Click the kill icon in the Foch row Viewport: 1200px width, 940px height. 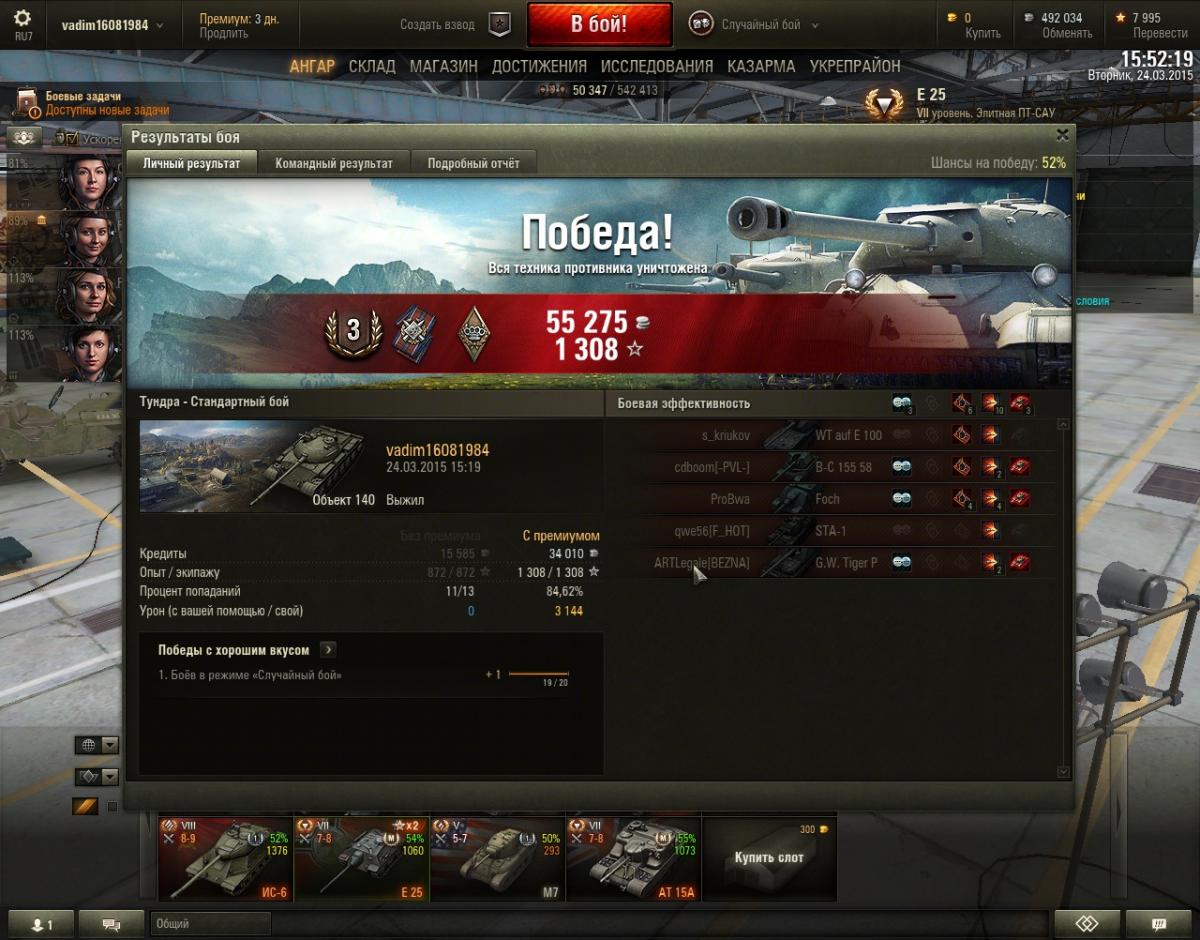[x=1020, y=499]
